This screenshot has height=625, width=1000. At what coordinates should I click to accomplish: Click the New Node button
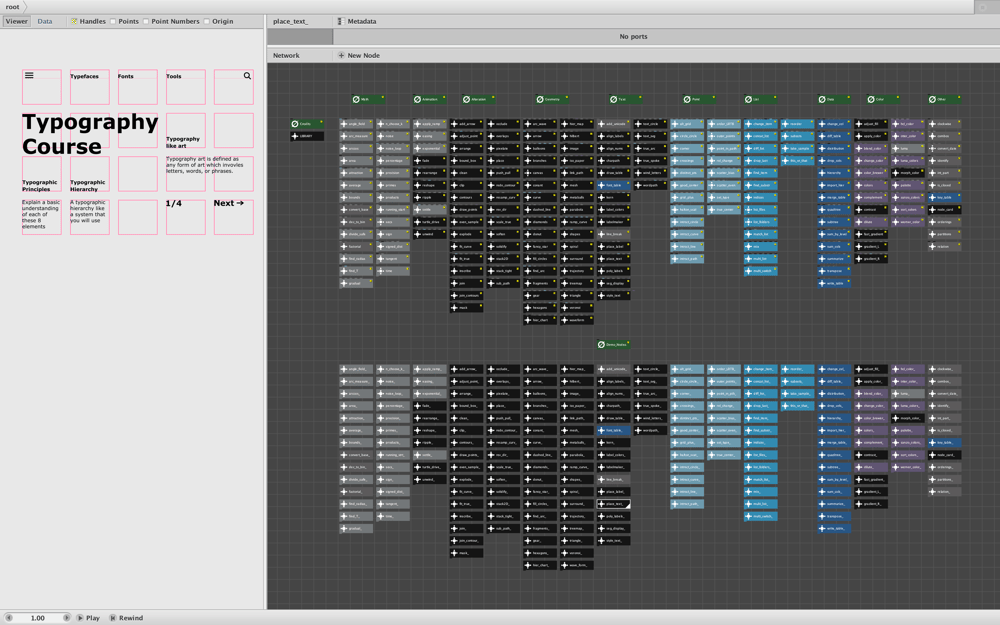tap(358, 55)
